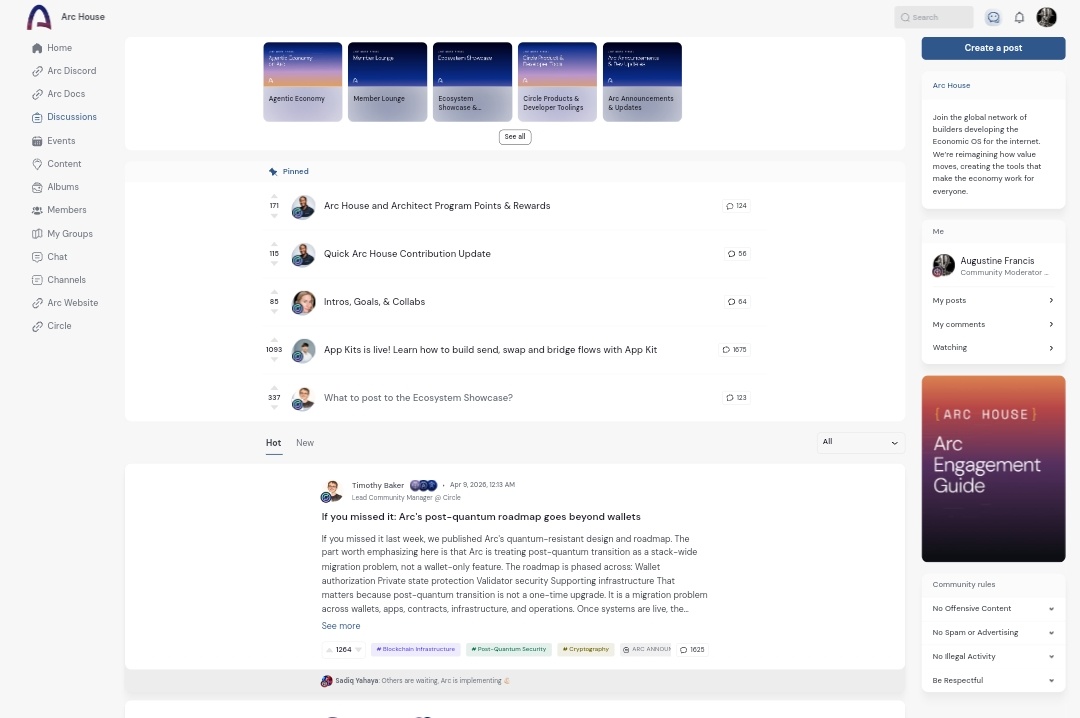This screenshot has height=718, width=1080.
Task: Open the profile avatar menu
Action: tap(1046, 17)
